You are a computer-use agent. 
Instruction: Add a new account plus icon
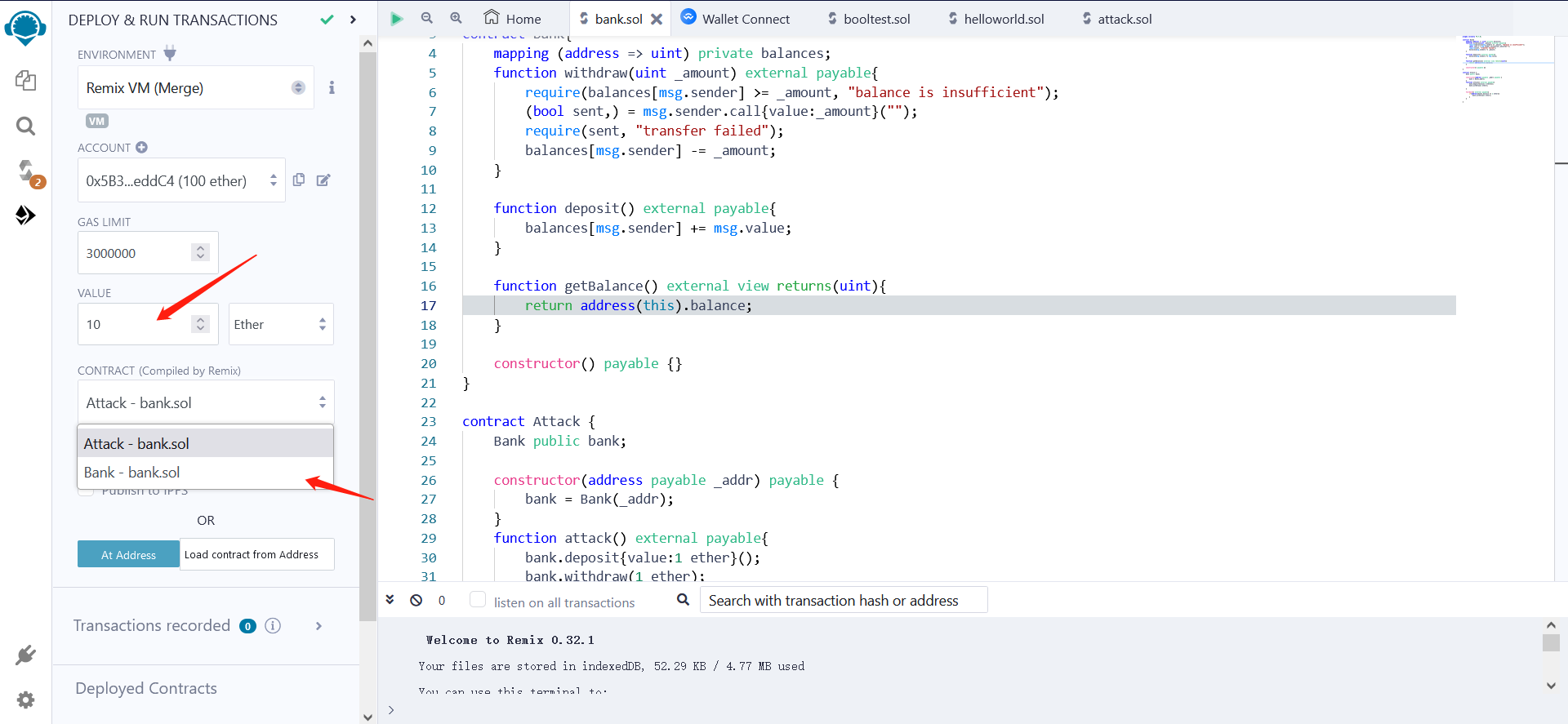click(141, 147)
